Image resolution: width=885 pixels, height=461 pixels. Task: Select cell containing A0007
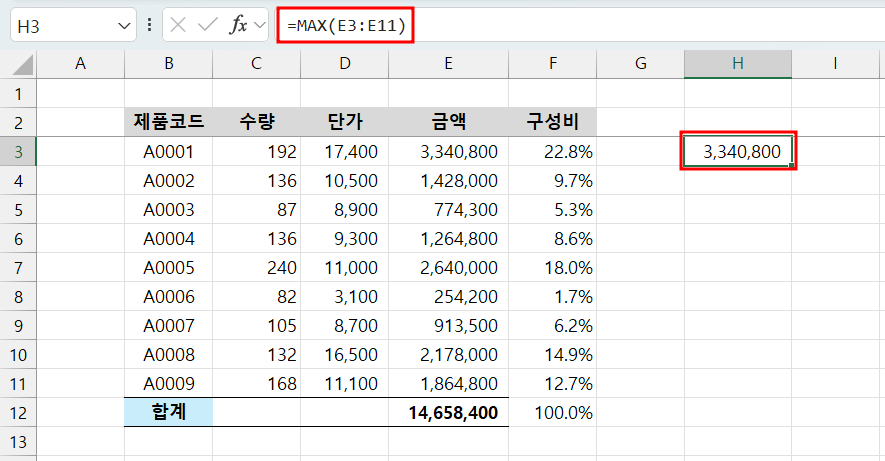pyautogui.click(x=169, y=326)
